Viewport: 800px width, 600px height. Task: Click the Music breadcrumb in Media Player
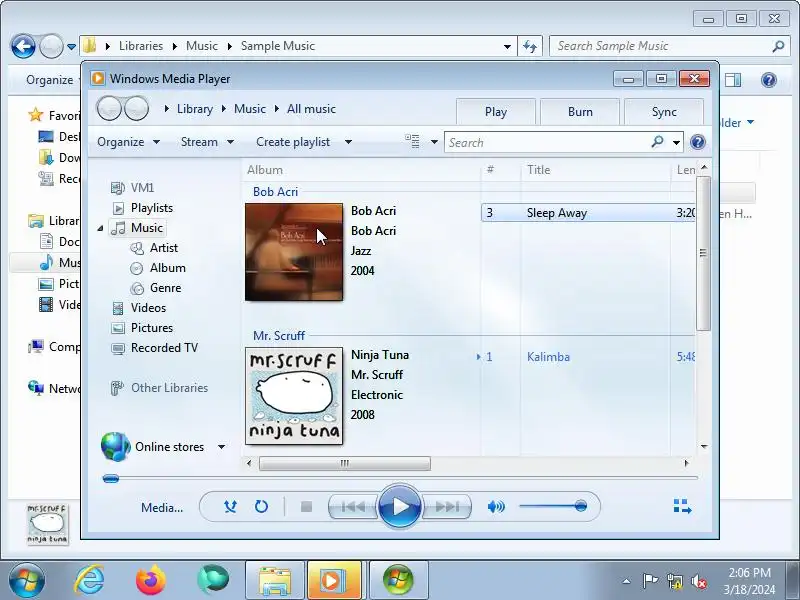pyautogui.click(x=250, y=109)
